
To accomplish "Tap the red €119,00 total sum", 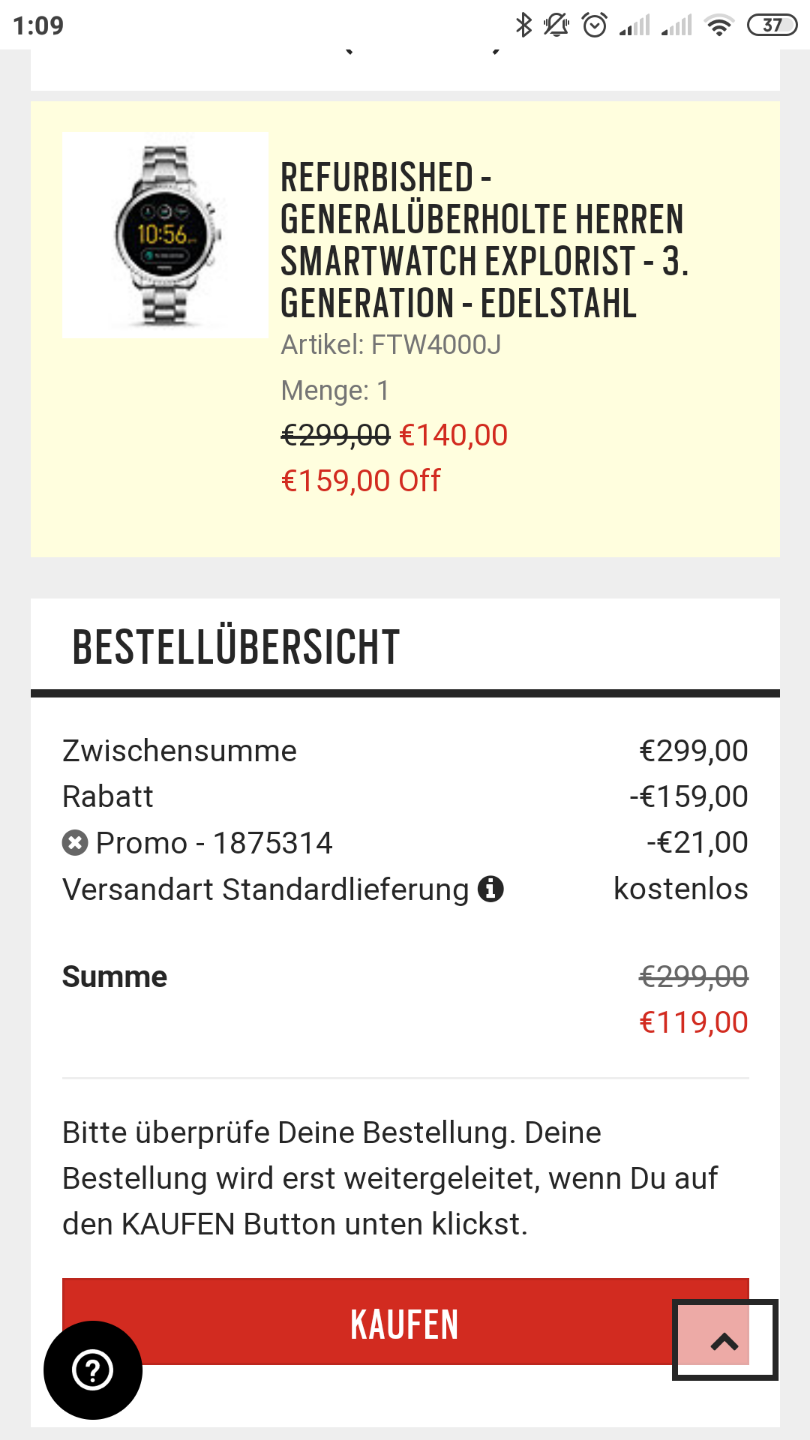I will click(x=693, y=1022).
